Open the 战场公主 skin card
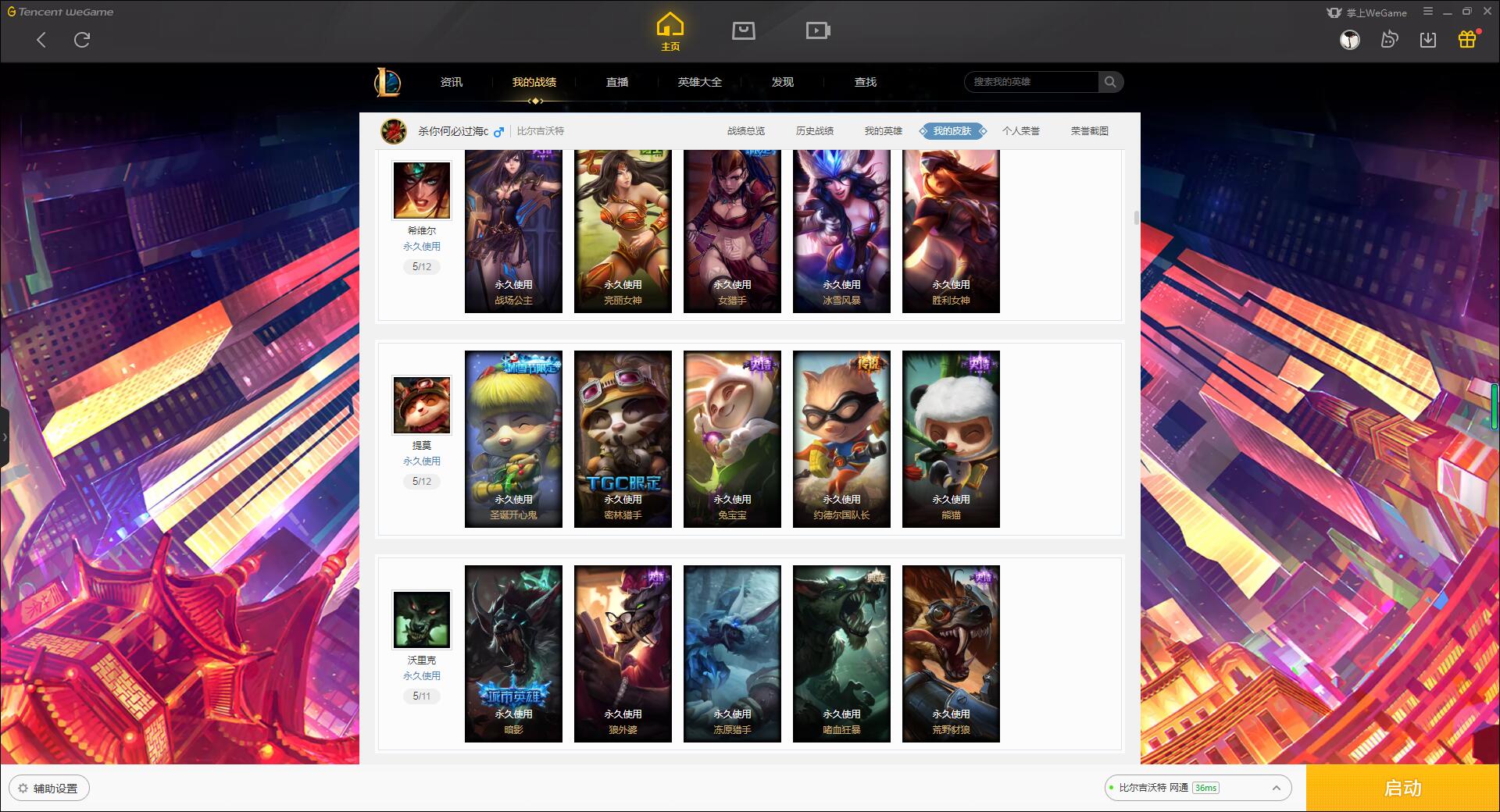The height and width of the screenshot is (812, 1500). click(513, 231)
